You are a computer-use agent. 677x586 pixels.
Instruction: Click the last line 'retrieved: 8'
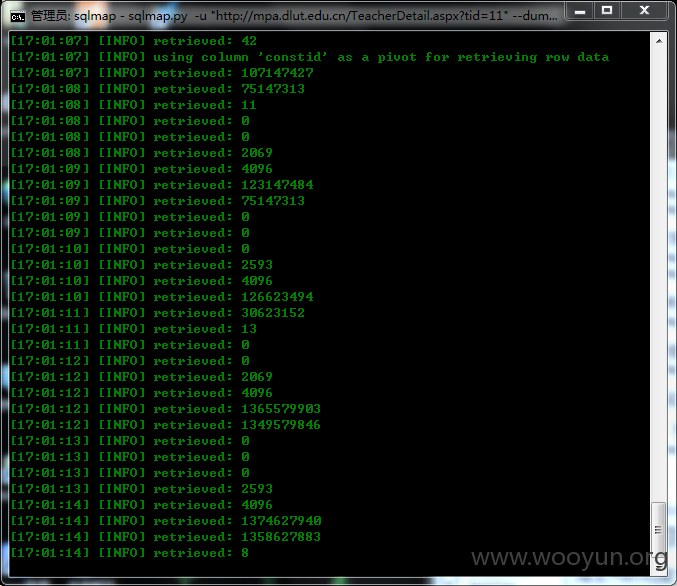pos(130,553)
